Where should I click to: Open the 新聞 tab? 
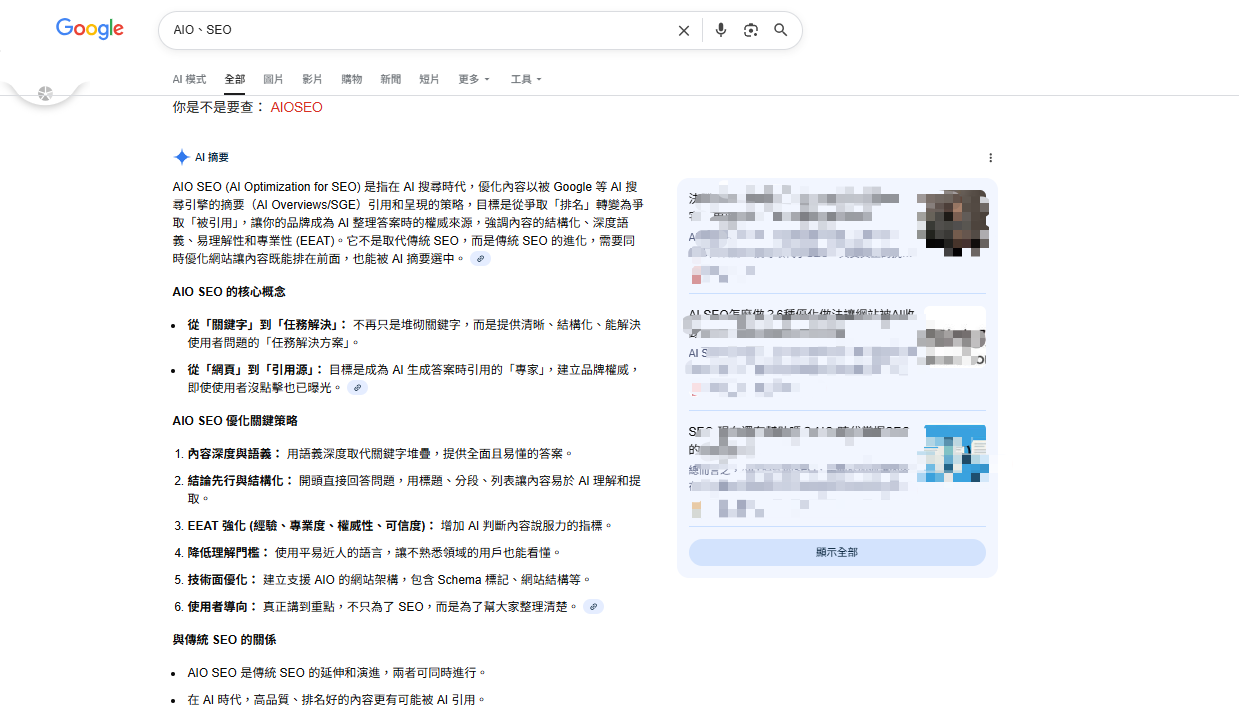391,79
